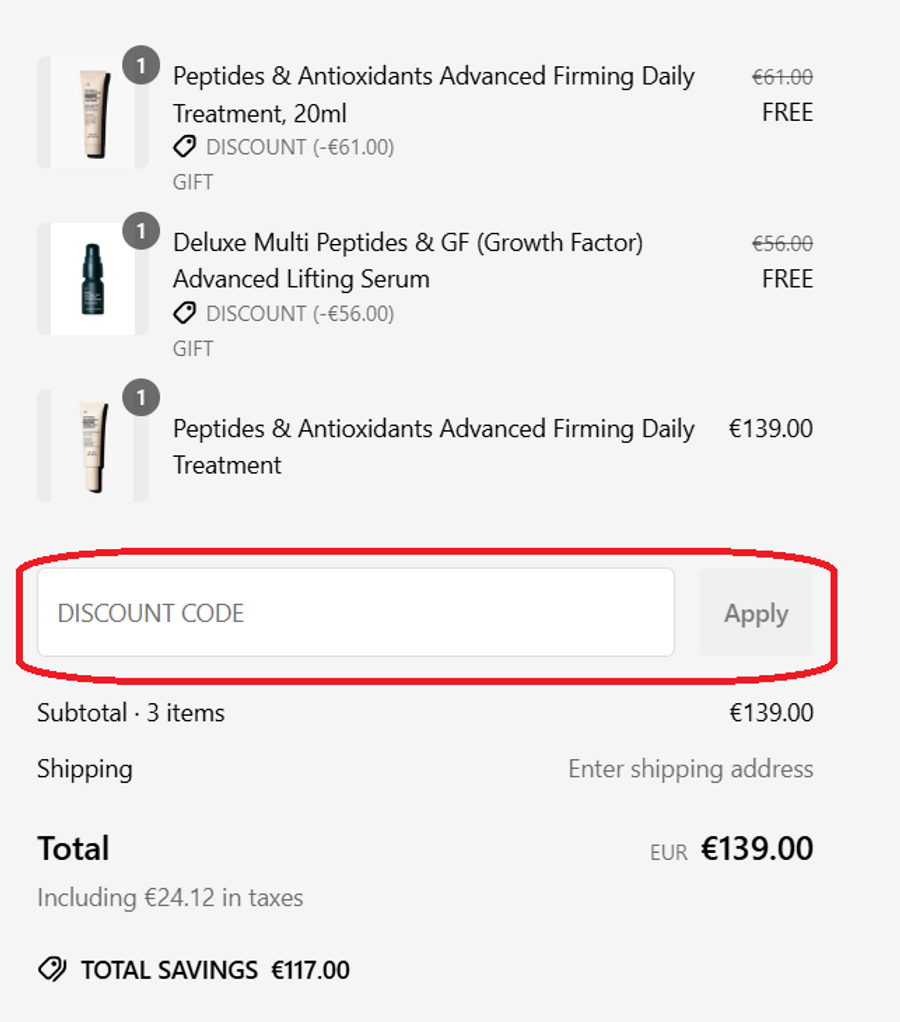Click the discount tag icon under the 20ml Treatment
900x1022 pixels.
(x=185, y=147)
